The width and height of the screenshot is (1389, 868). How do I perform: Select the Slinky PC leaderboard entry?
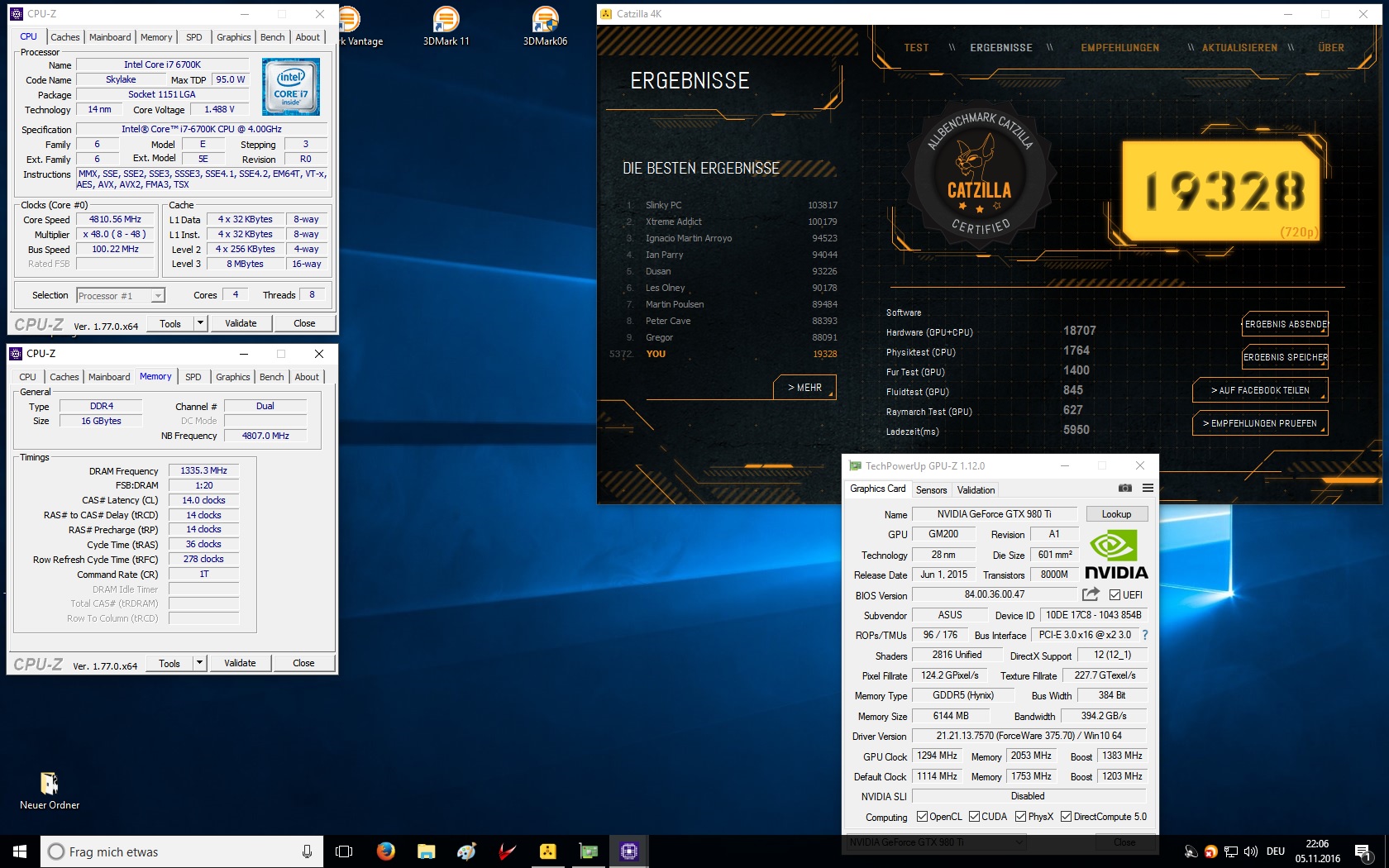click(731, 205)
